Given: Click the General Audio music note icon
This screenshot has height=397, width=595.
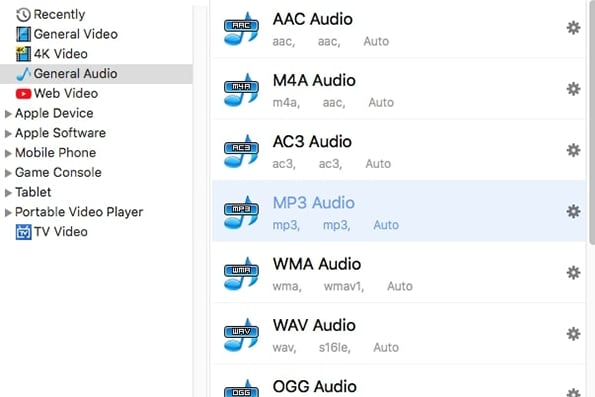Looking at the screenshot, I should [x=24, y=74].
